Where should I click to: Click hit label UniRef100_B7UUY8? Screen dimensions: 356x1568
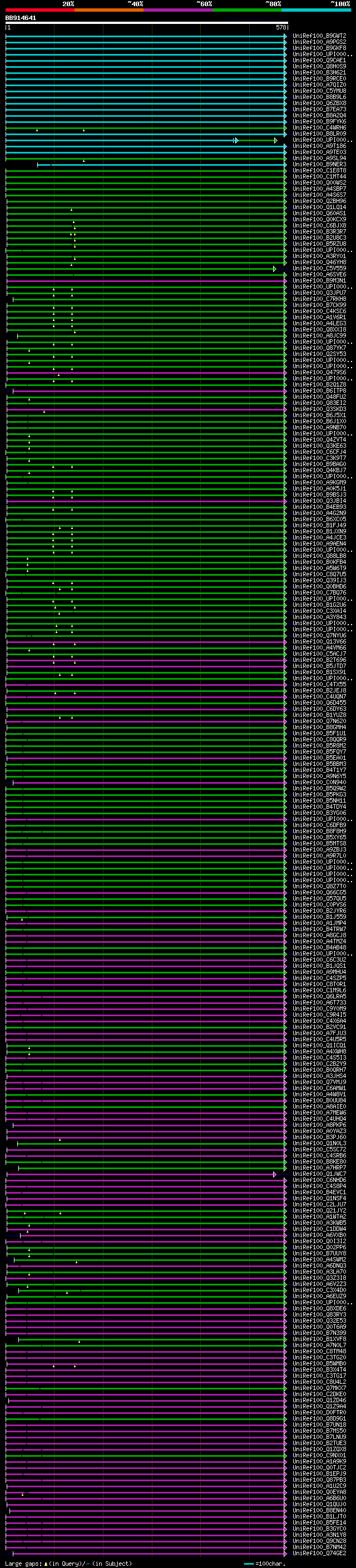(319, 1253)
